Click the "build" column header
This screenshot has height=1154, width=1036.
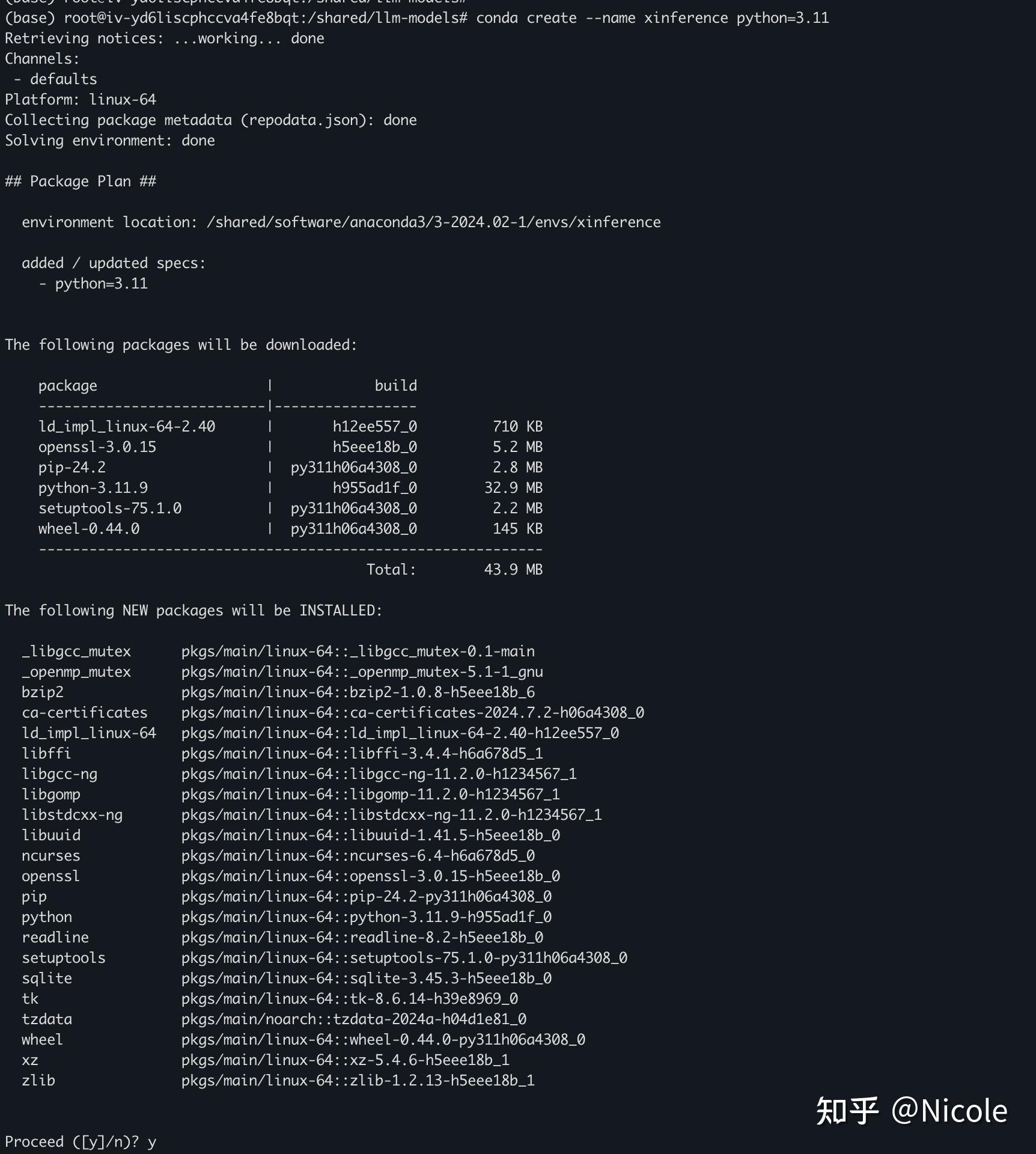pos(395,386)
